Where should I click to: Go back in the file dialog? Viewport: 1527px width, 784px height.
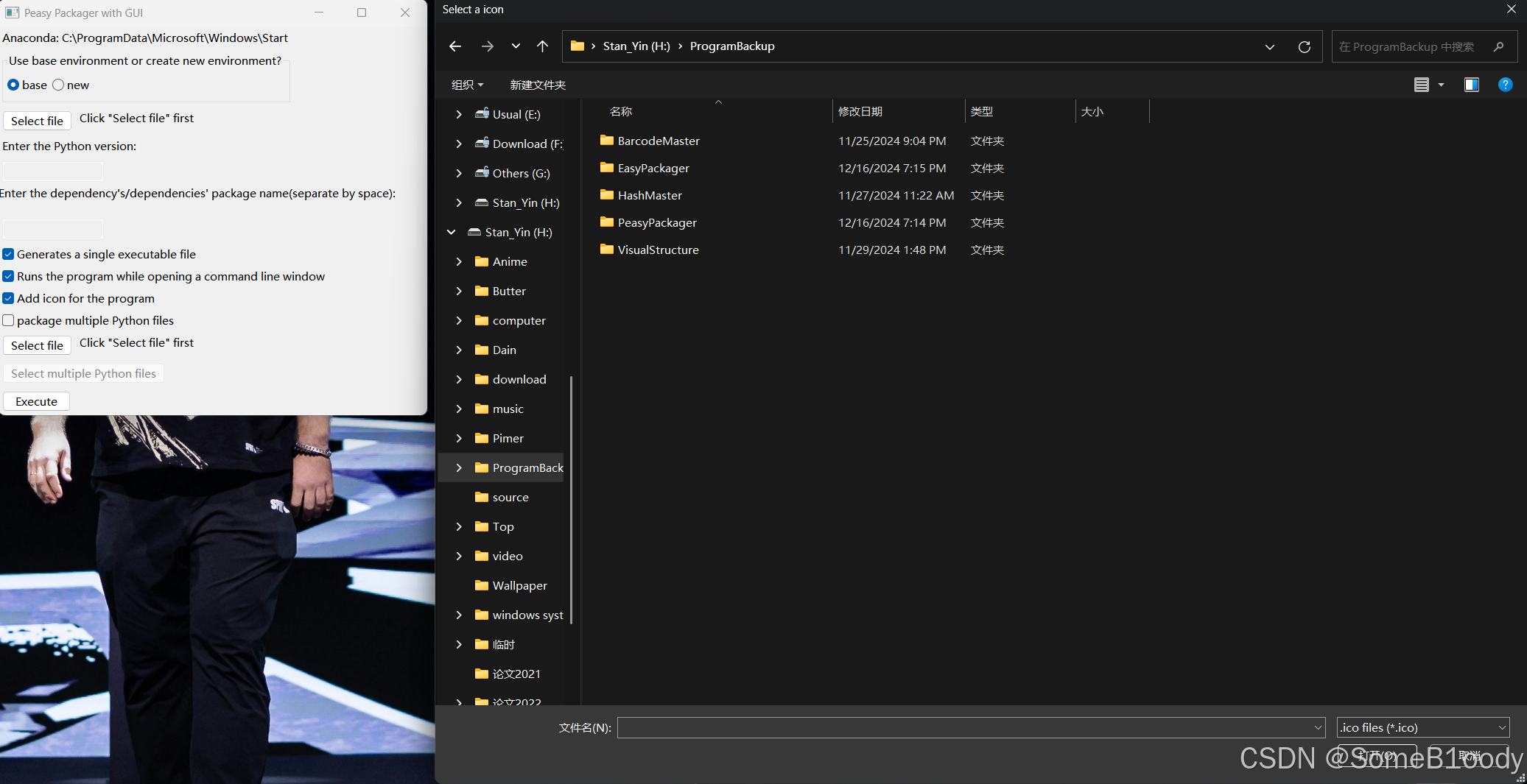click(x=455, y=46)
